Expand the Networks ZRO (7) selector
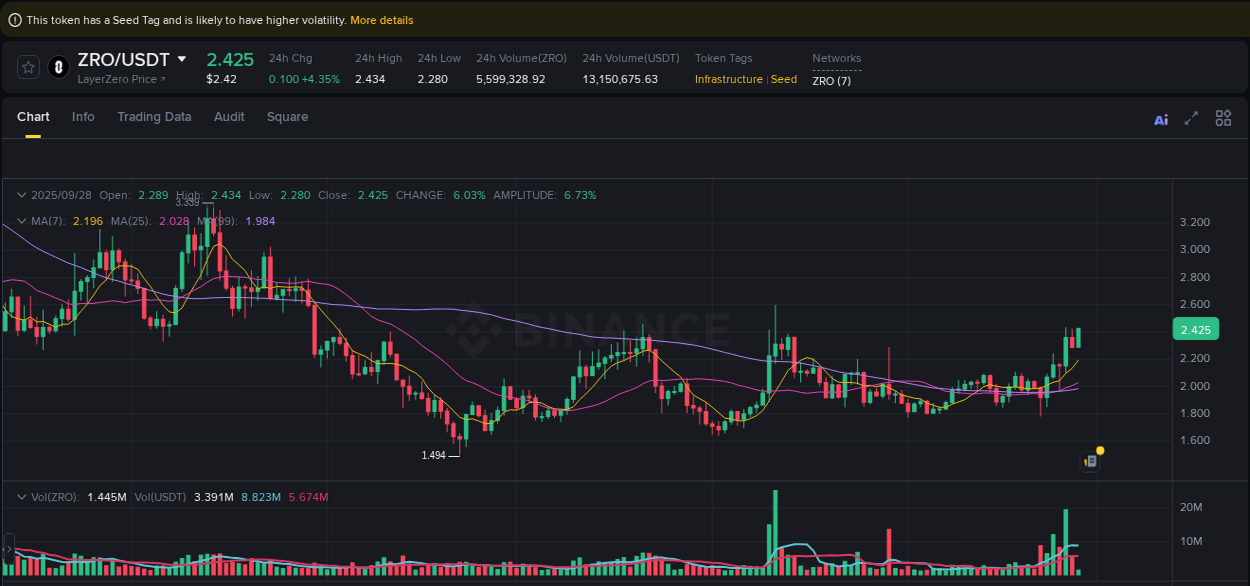Viewport: 1250px width, 586px height. pos(833,80)
